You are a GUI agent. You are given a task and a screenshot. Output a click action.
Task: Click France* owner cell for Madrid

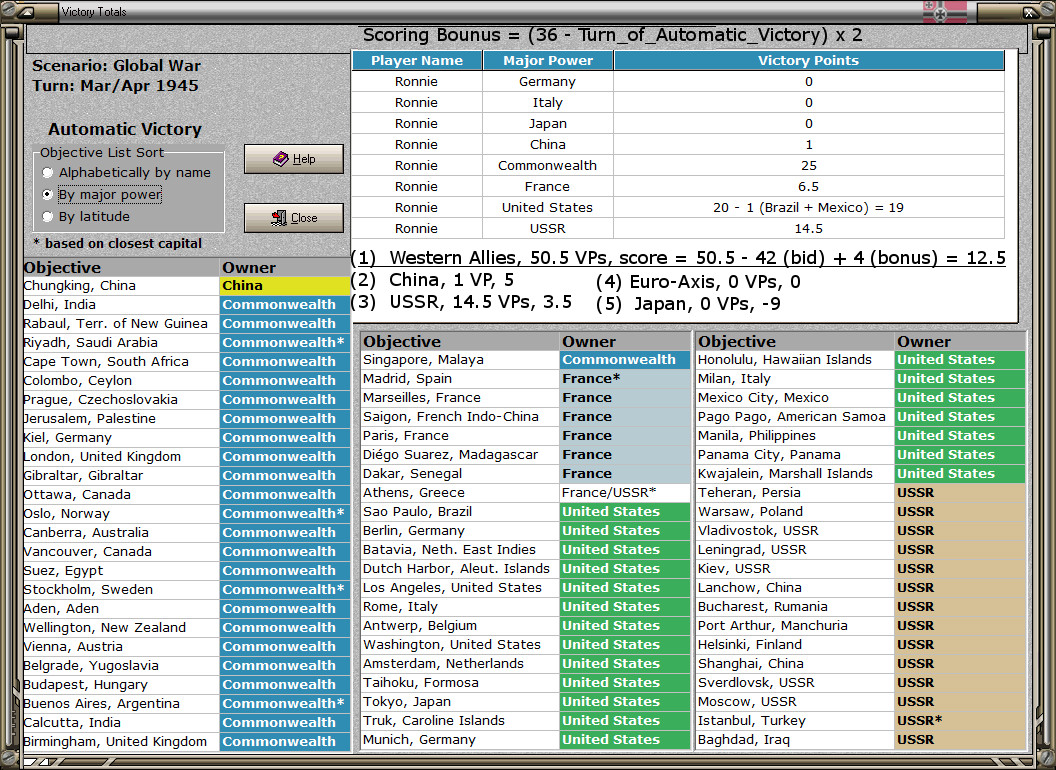coord(625,379)
